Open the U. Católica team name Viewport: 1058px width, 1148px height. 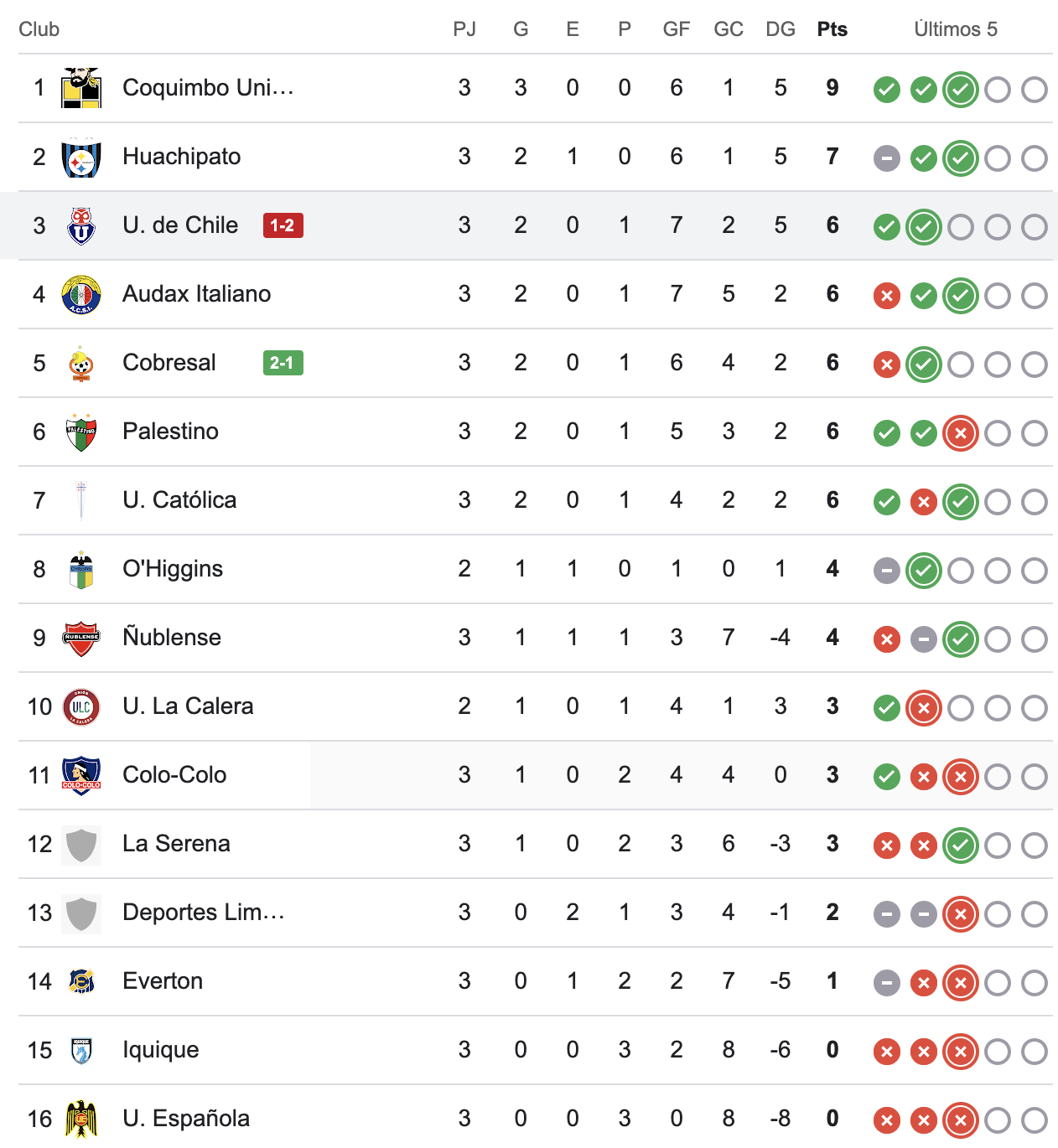pos(179,500)
